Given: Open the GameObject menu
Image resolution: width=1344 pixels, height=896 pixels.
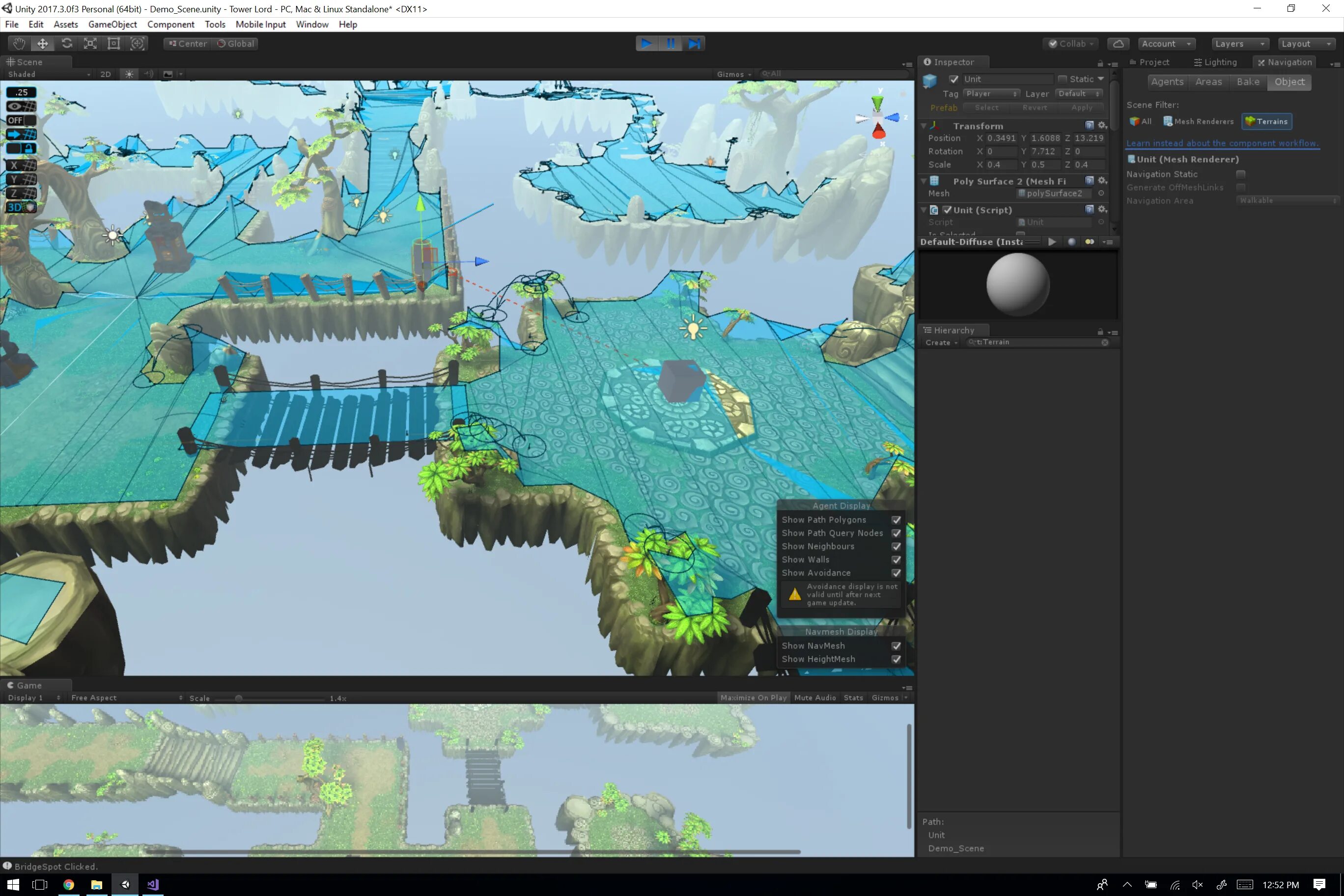Looking at the screenshot, I should (112, 24).
